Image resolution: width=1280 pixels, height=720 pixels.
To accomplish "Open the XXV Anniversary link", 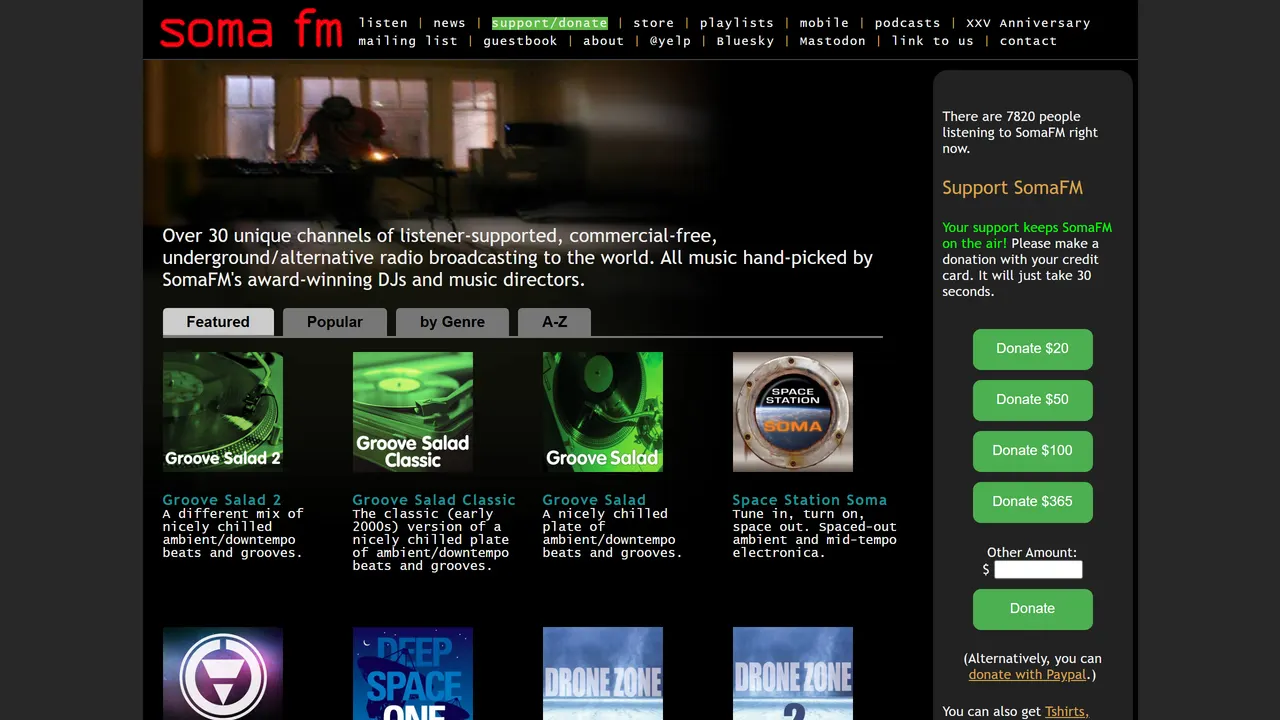I will coord(1028,23).
